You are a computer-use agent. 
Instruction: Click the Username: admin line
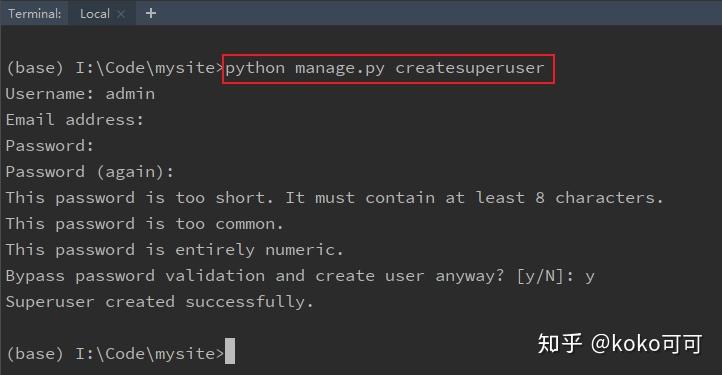(81, 94)
